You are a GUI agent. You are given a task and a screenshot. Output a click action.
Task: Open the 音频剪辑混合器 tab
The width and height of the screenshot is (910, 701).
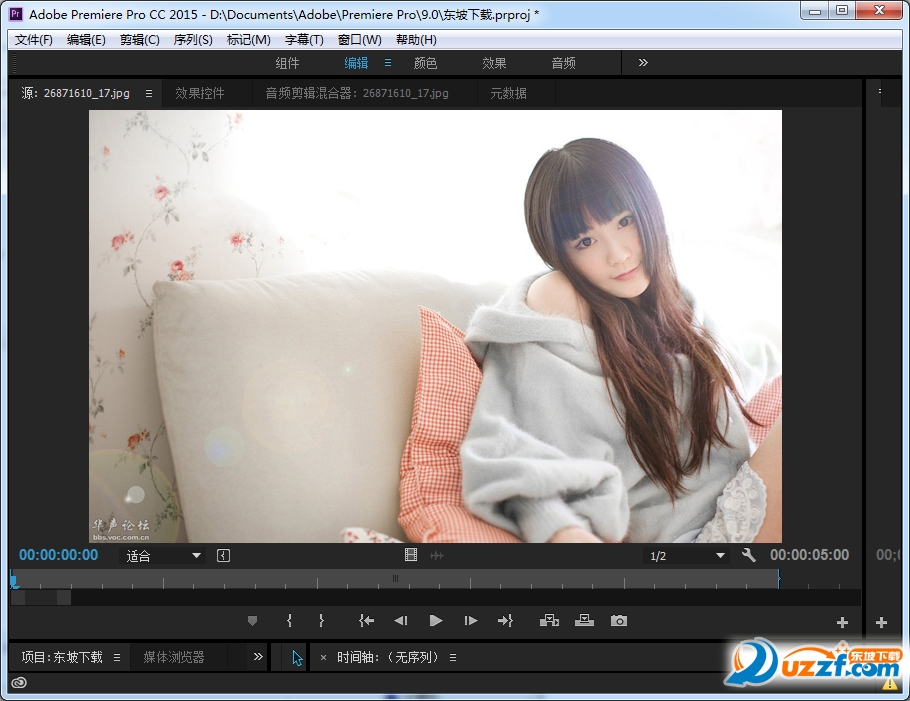click(x=357, y=93)
